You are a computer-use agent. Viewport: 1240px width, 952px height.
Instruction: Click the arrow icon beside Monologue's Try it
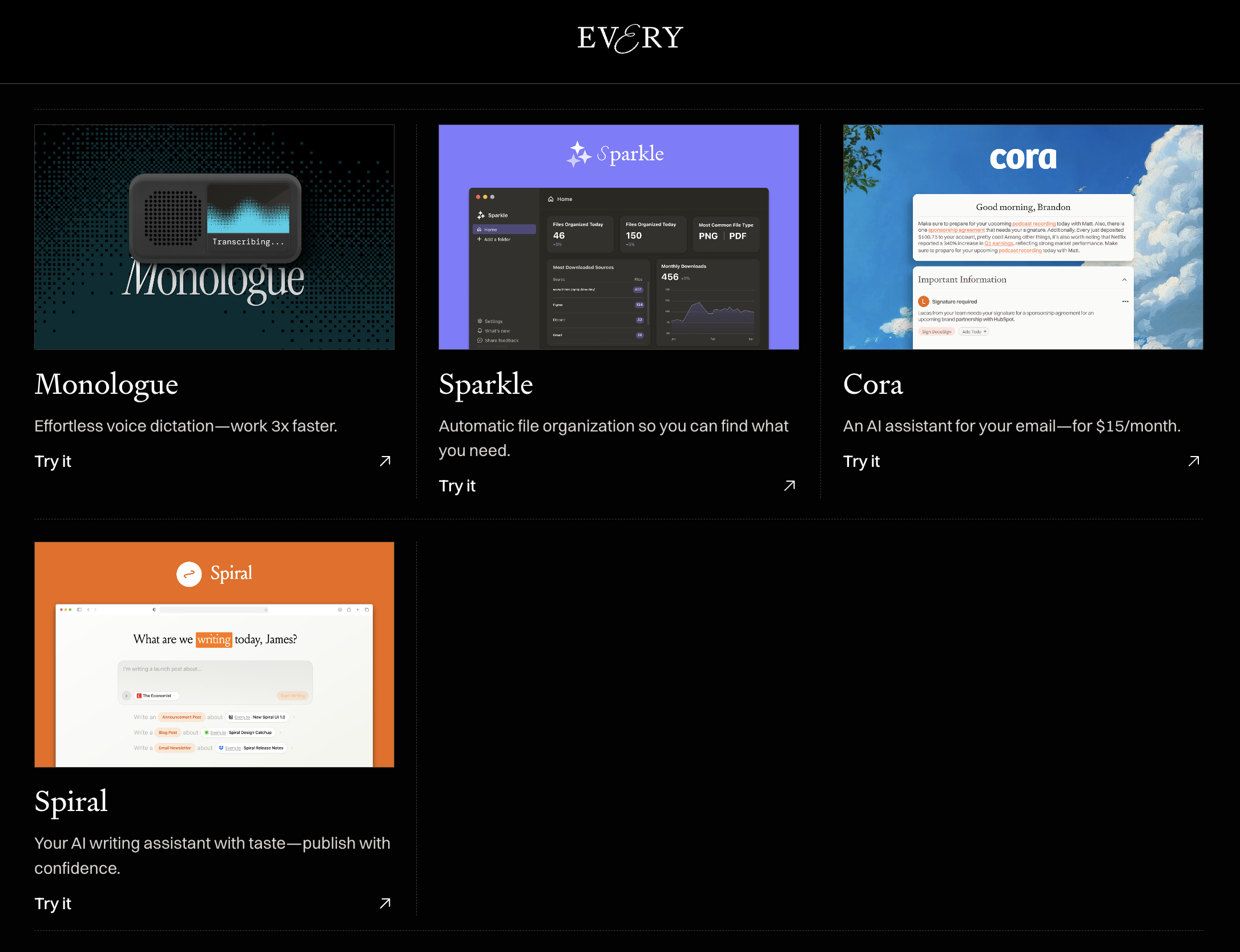[385, 461]
